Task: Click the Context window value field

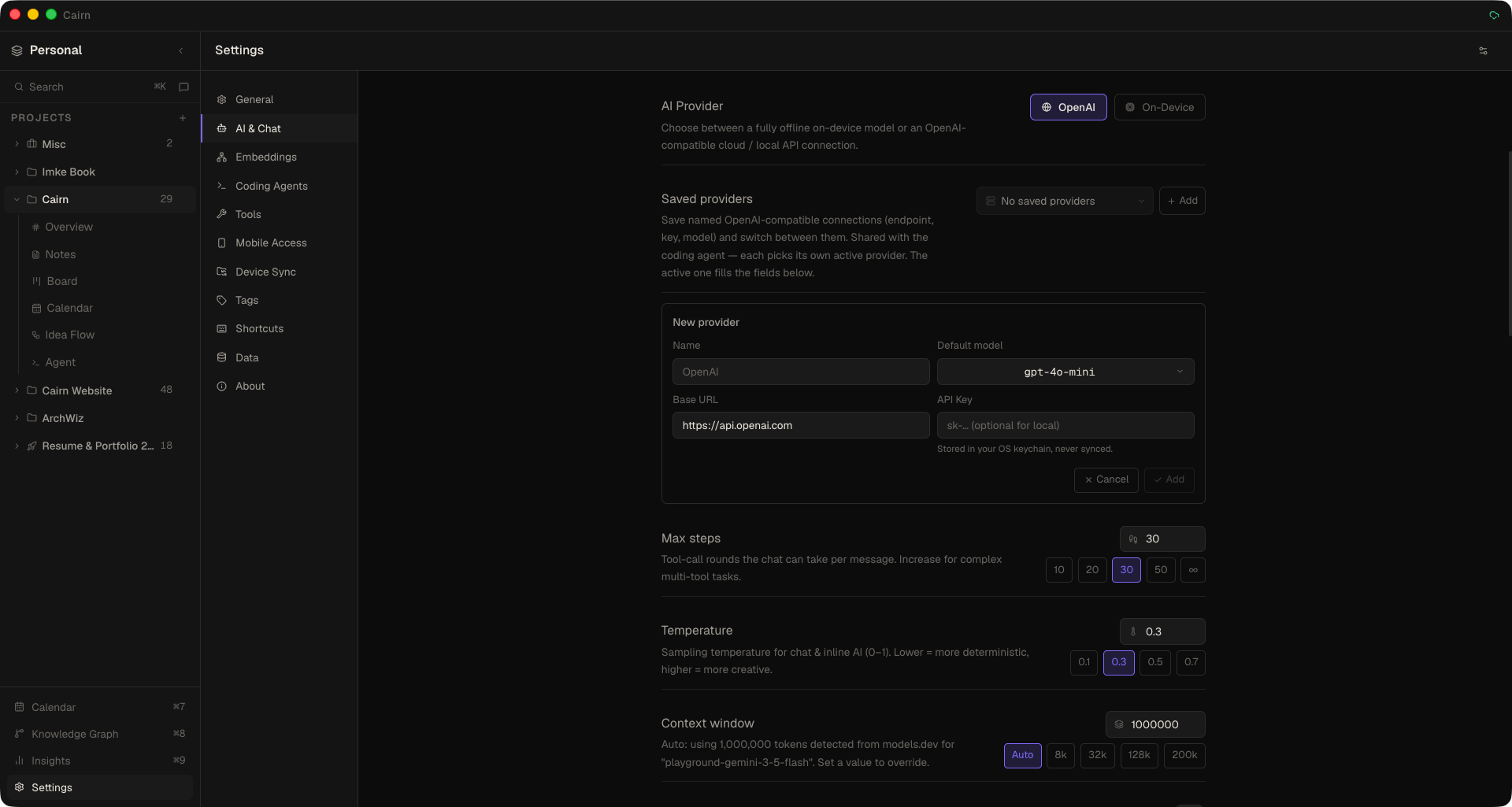Action: pos(1155,724)
